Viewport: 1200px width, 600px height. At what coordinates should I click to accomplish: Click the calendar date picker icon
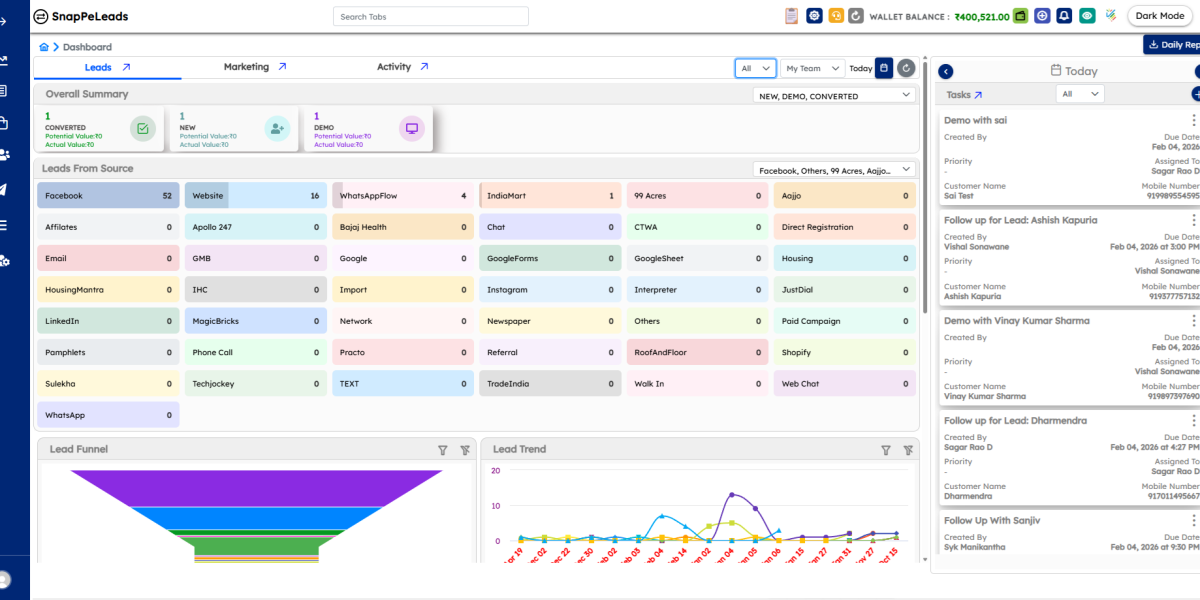coord(883,68)
